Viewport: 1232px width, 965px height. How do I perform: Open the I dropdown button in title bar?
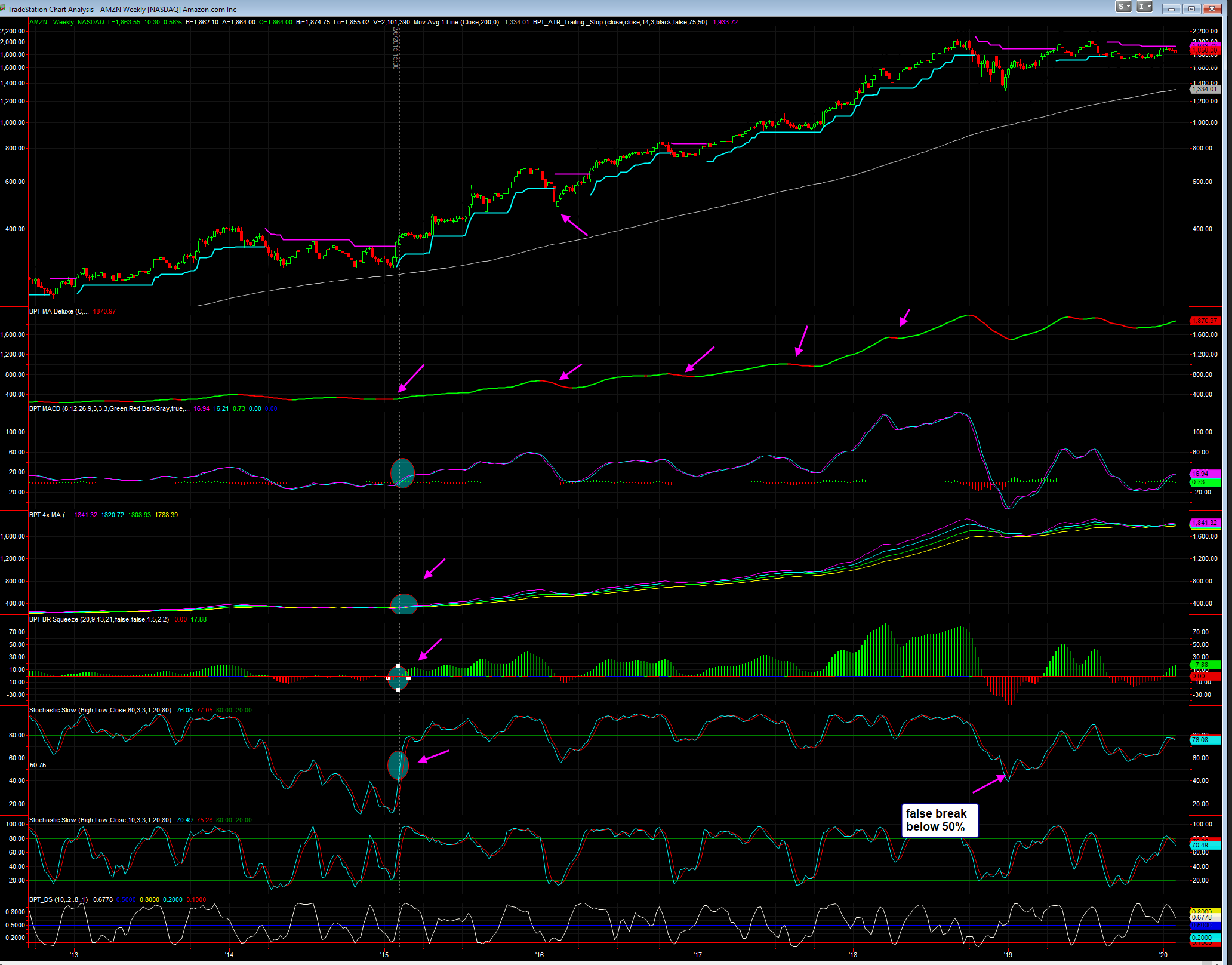click(x=1144, y=7)
